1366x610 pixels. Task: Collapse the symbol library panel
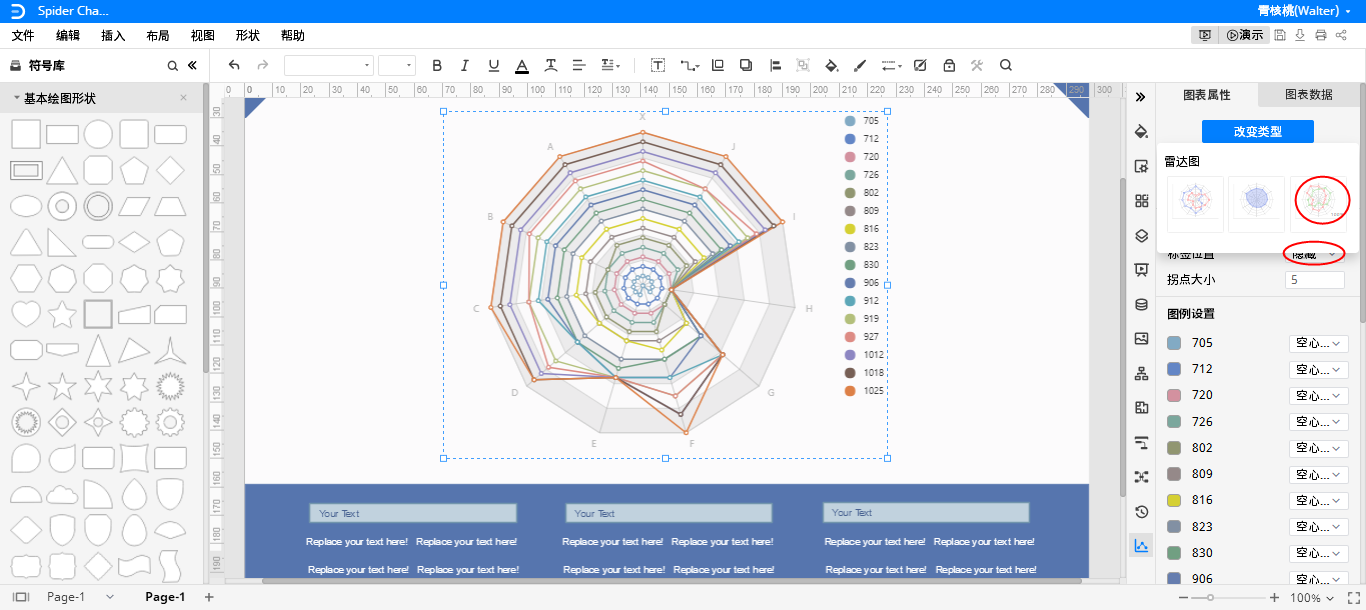(x=192, y=66)
